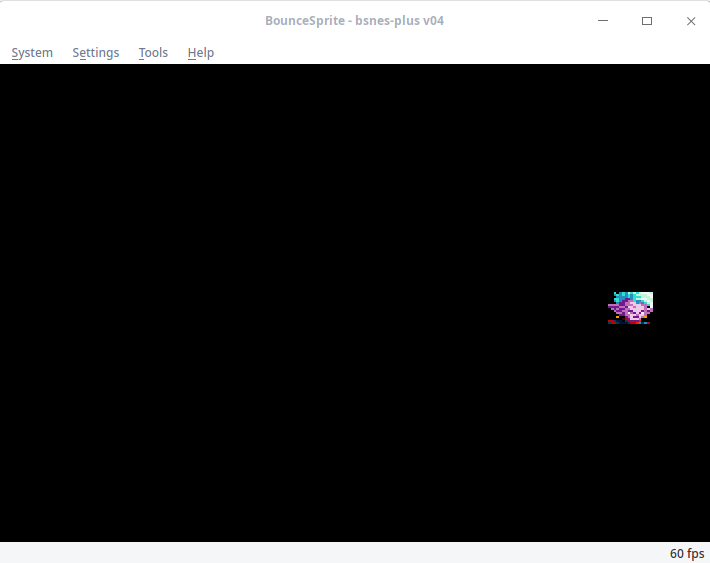Maximize the bsnes-plus window
The width and height of the screenshot is (710, 563).
click(647, 21)
